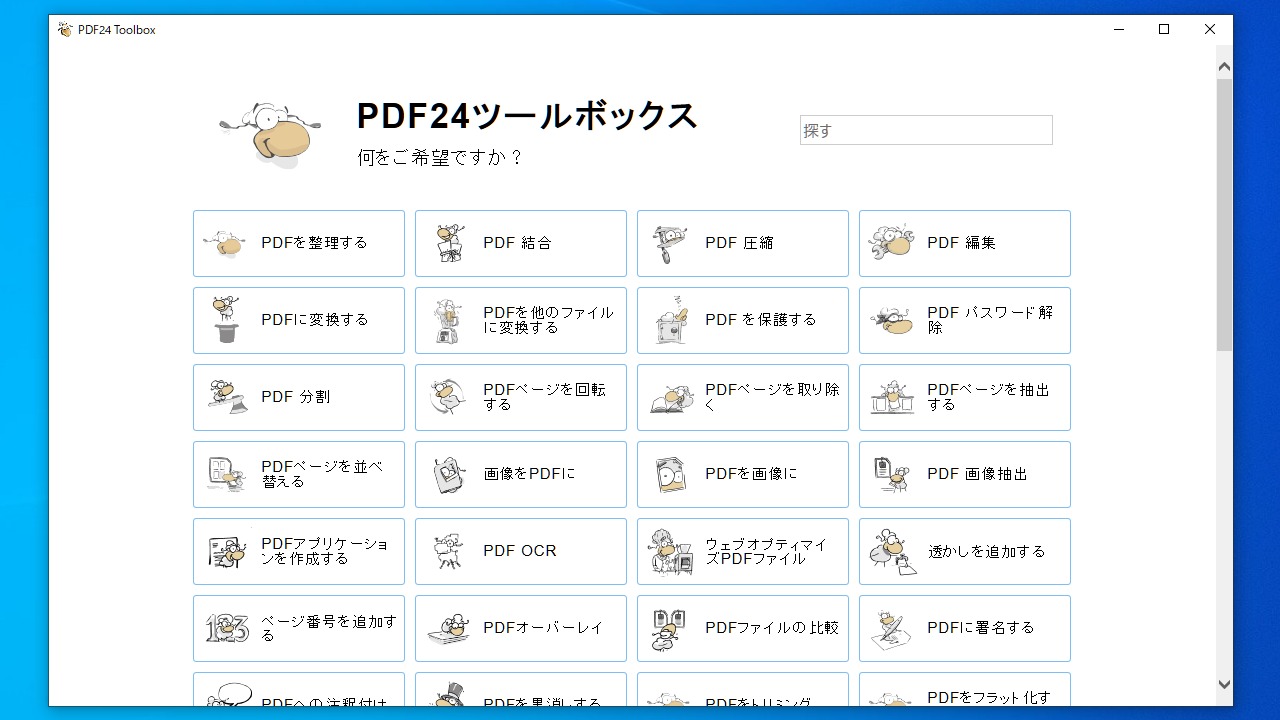1280x720 pixels.
Task: Select the PDF 圧縮 label
Action: [739, 243]
